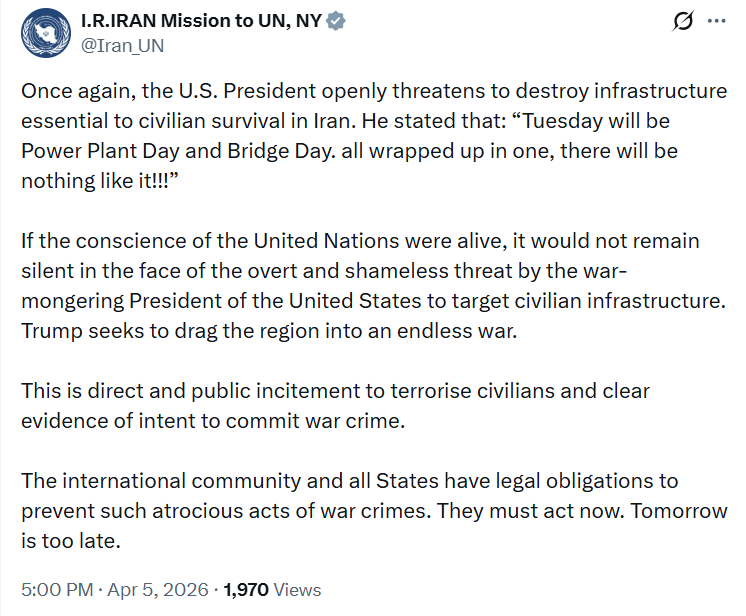Open the Grok explain icon
The image size is (746, 616).
[684, 22]
